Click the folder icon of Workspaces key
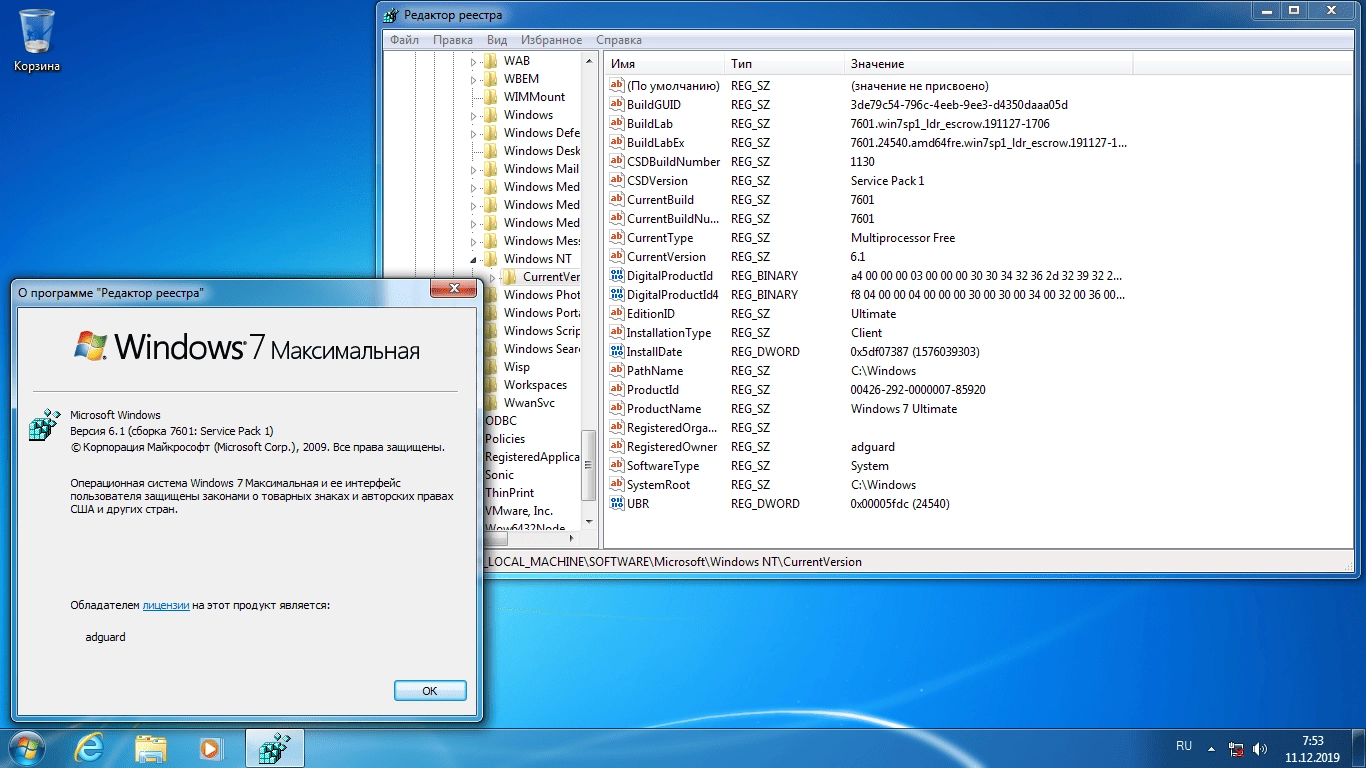The width and height of the screenshot is (1366, 768). click(x=491, y=385)
